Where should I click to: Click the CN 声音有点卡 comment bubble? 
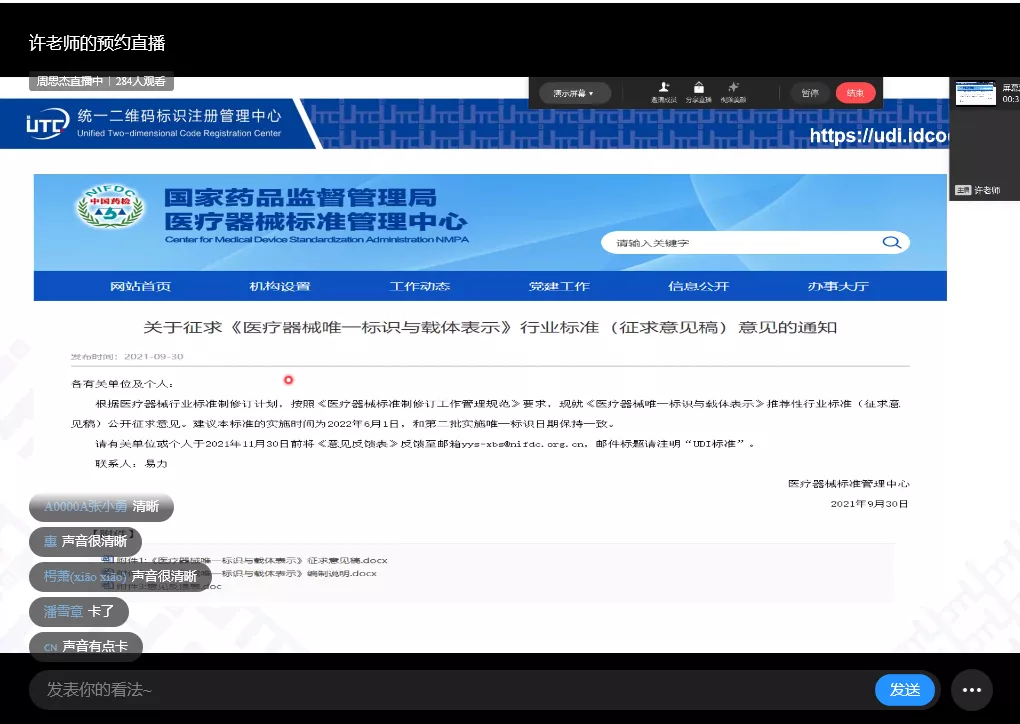pyautogui.click(x=86, y=646)
